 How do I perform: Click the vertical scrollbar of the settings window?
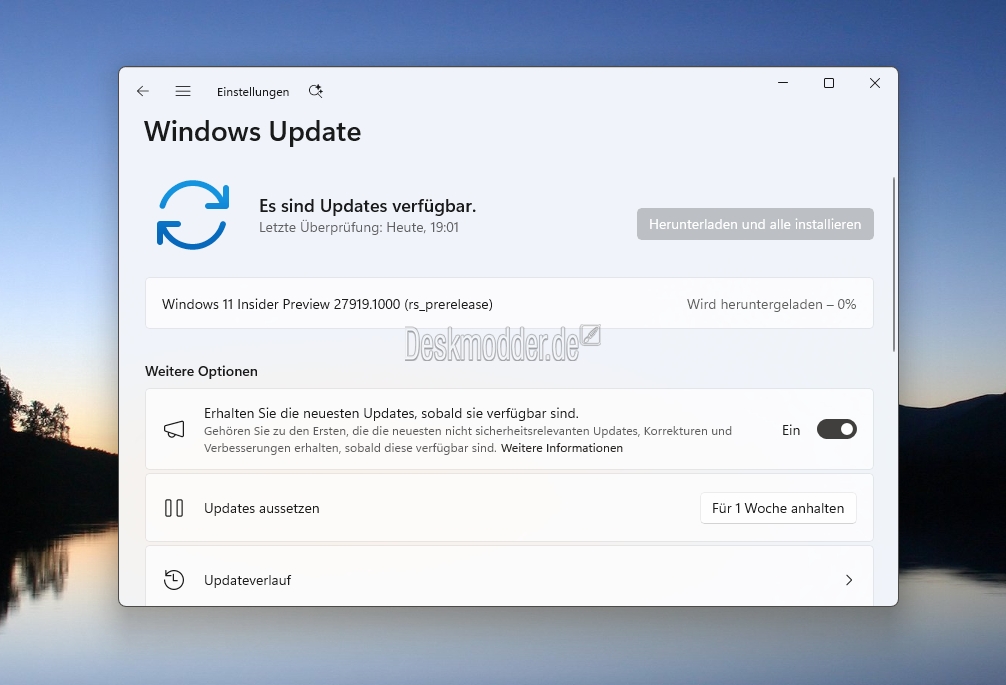pos(893,264)
